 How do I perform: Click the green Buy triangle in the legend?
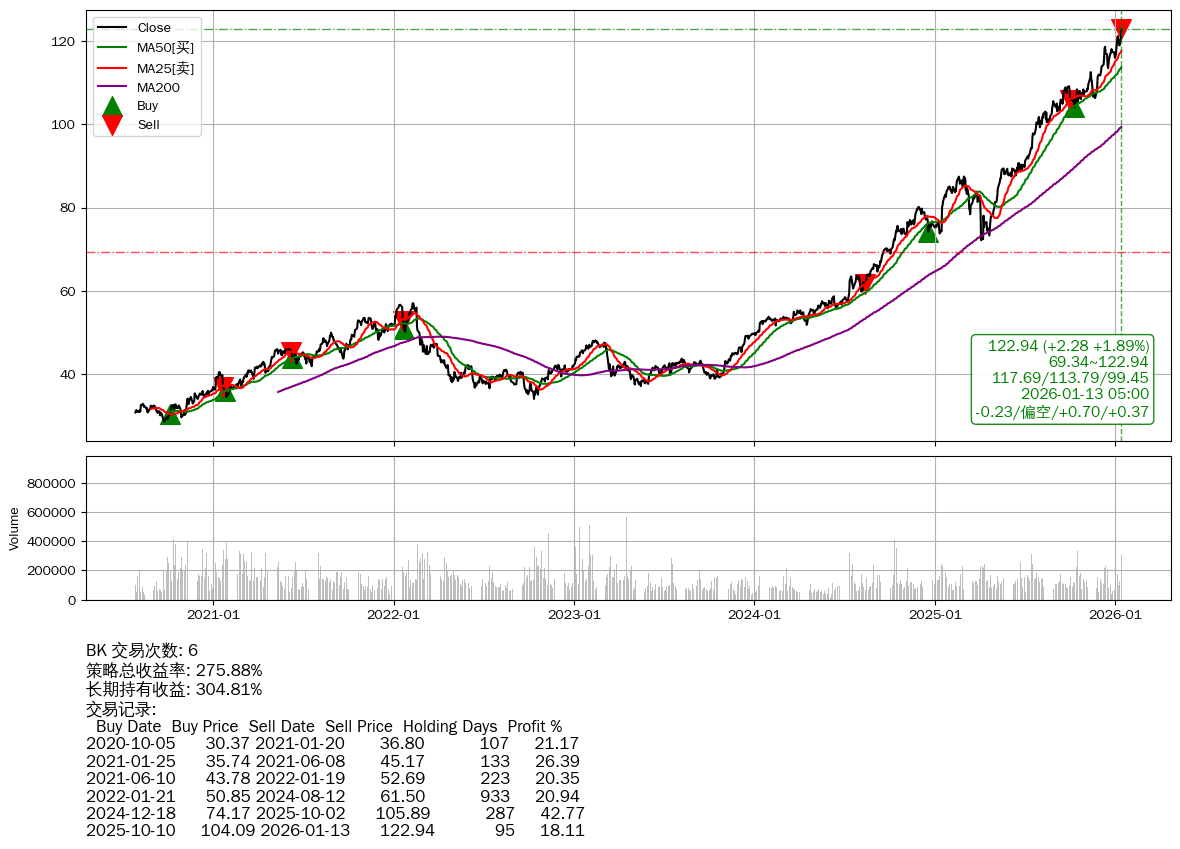tap(113, 106)
